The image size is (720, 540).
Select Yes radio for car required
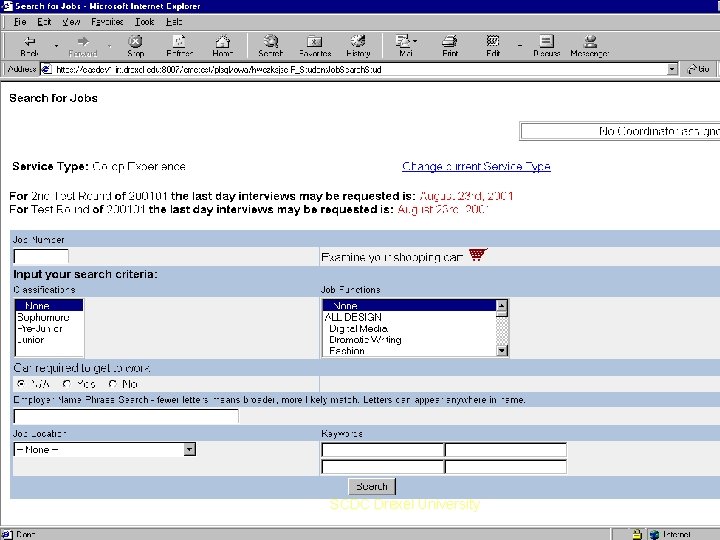click(x=67, y=383)
